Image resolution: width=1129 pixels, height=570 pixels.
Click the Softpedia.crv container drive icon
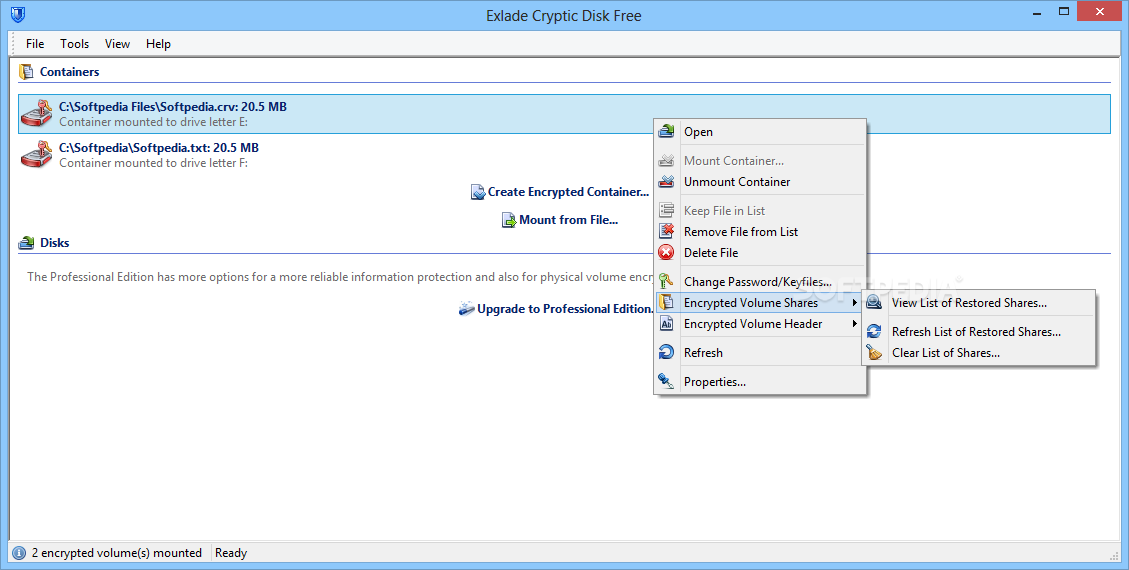point(37,114)
